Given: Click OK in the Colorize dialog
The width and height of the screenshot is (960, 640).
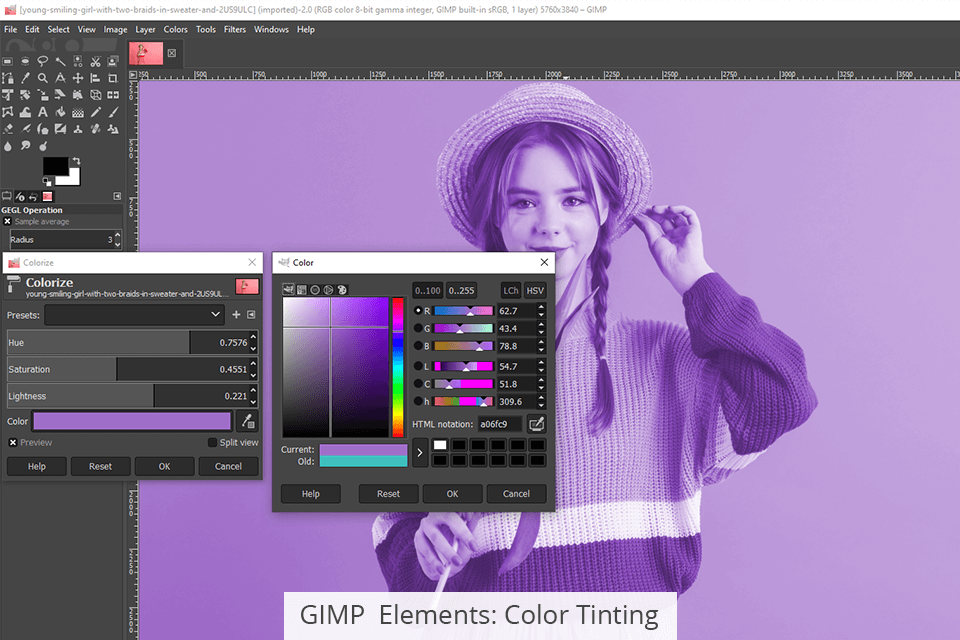Looking at the screenshot, I should coord(165,466).
